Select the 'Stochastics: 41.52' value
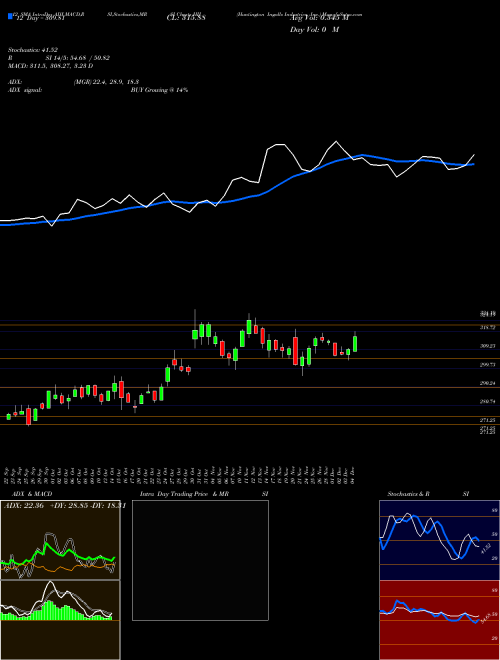Screen dimensions: 500x660 coord(32,50)
